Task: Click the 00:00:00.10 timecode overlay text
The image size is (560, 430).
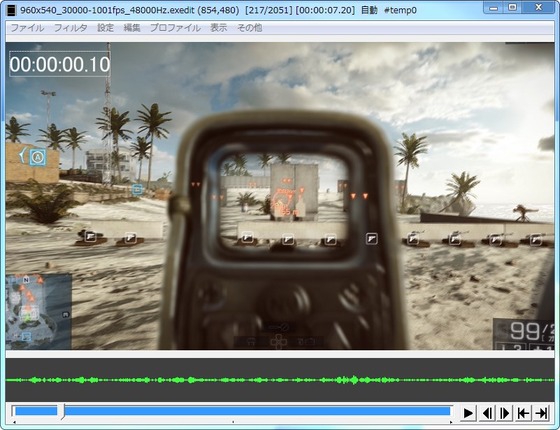Action: [60, 64]
